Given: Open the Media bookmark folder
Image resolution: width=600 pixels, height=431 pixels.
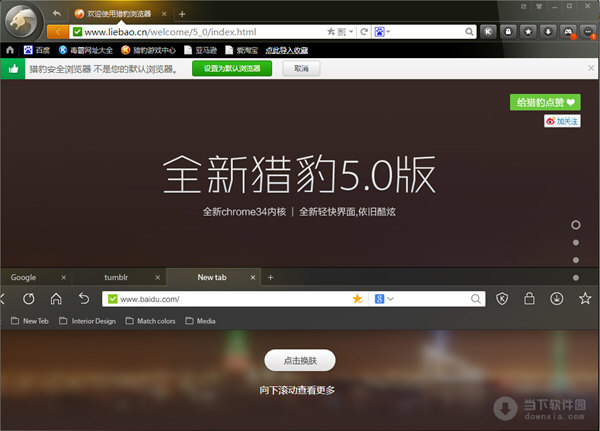Looking at the screenshot, I should pos(201,321).
